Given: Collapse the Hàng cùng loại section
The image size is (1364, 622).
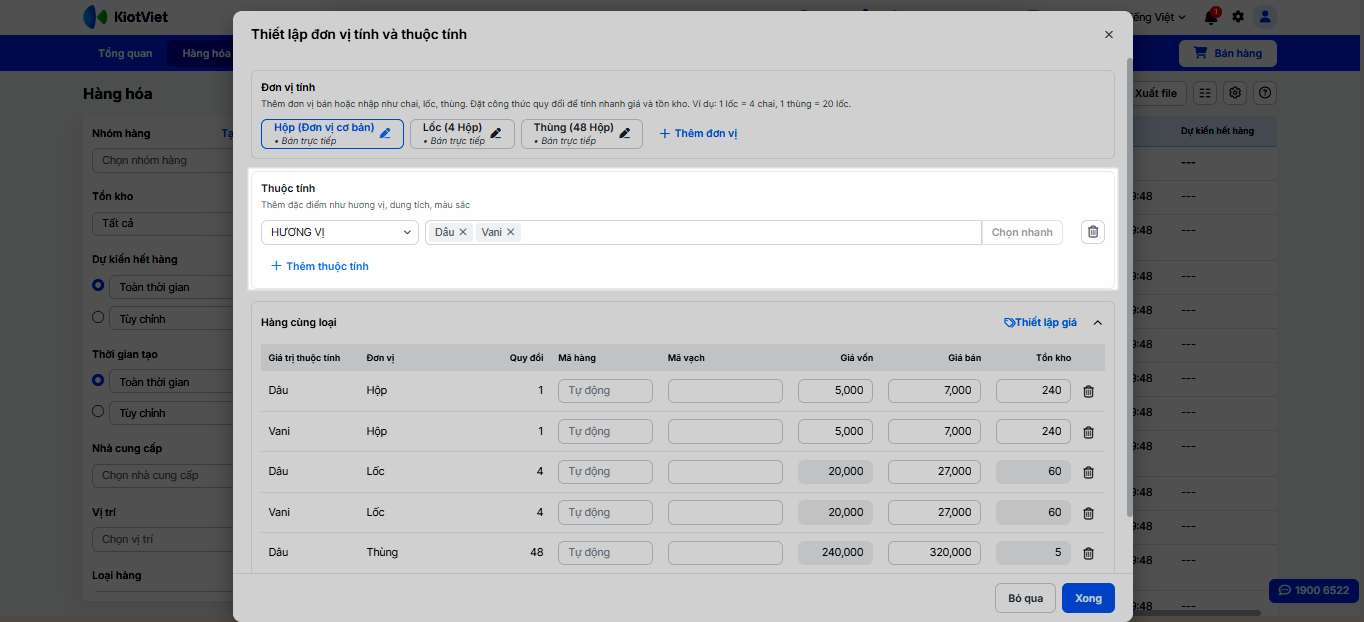Looking at the screenshot, I should 1097,323.
